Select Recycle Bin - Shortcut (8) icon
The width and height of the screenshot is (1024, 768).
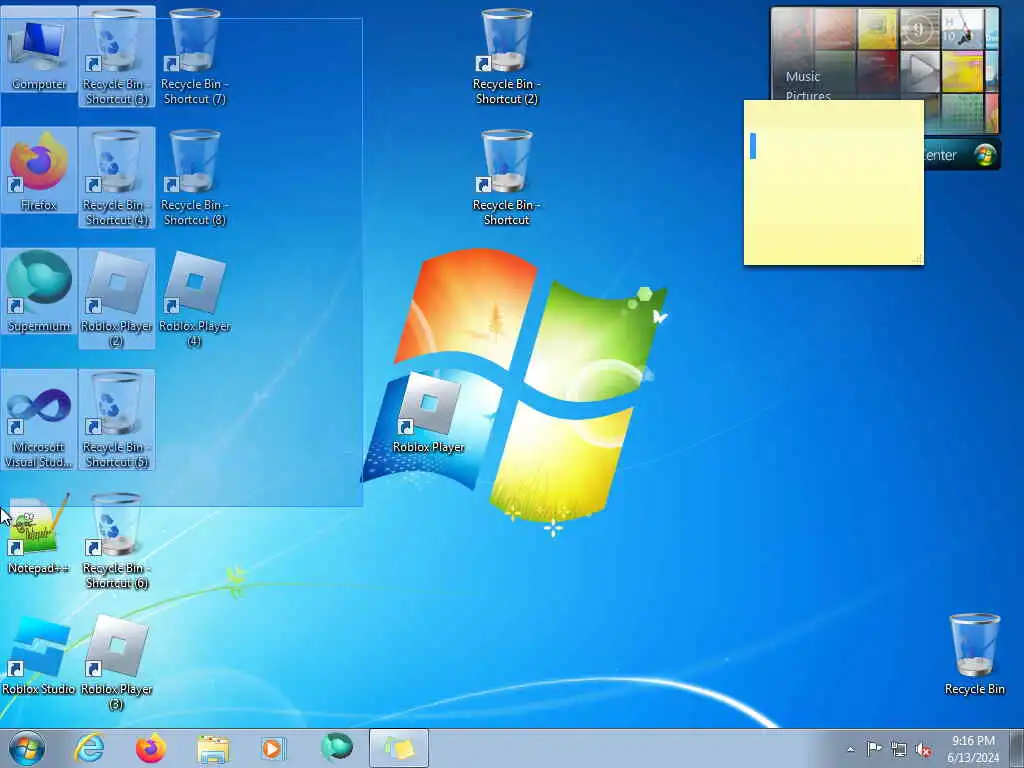(x=195, y=178)
